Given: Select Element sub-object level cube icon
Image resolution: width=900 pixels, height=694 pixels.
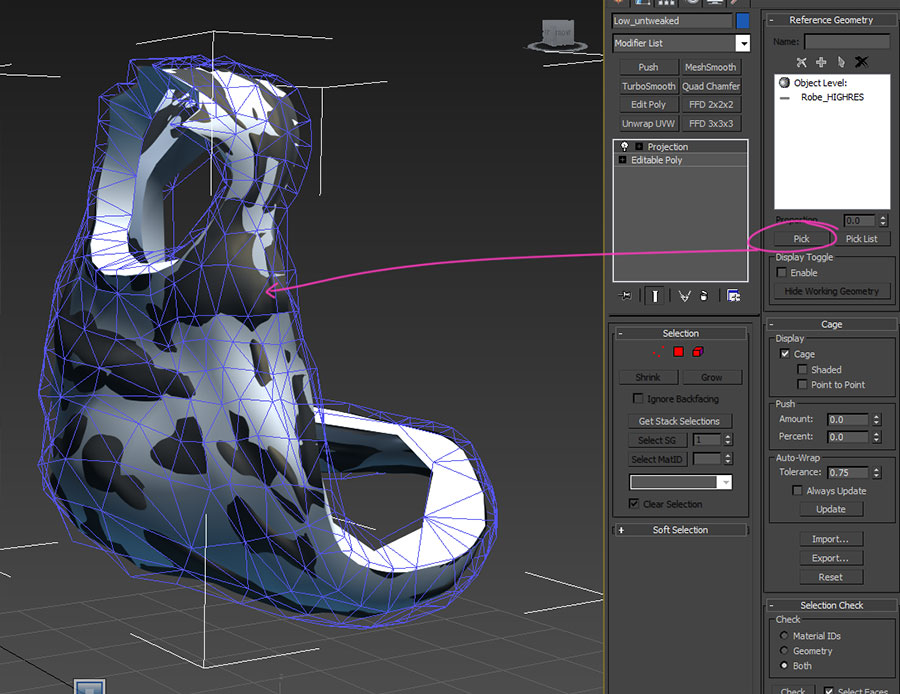Looking at the screenshot, I should coord(698,352).
